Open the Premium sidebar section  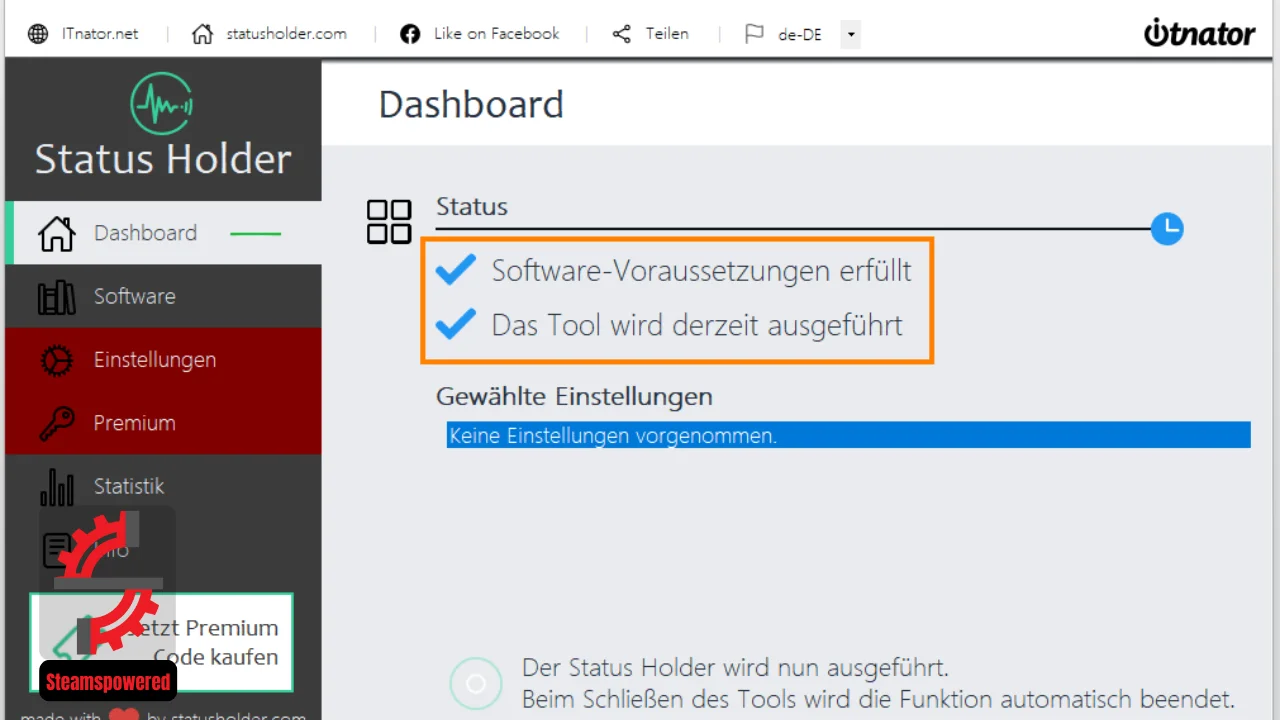coord(163,423)
